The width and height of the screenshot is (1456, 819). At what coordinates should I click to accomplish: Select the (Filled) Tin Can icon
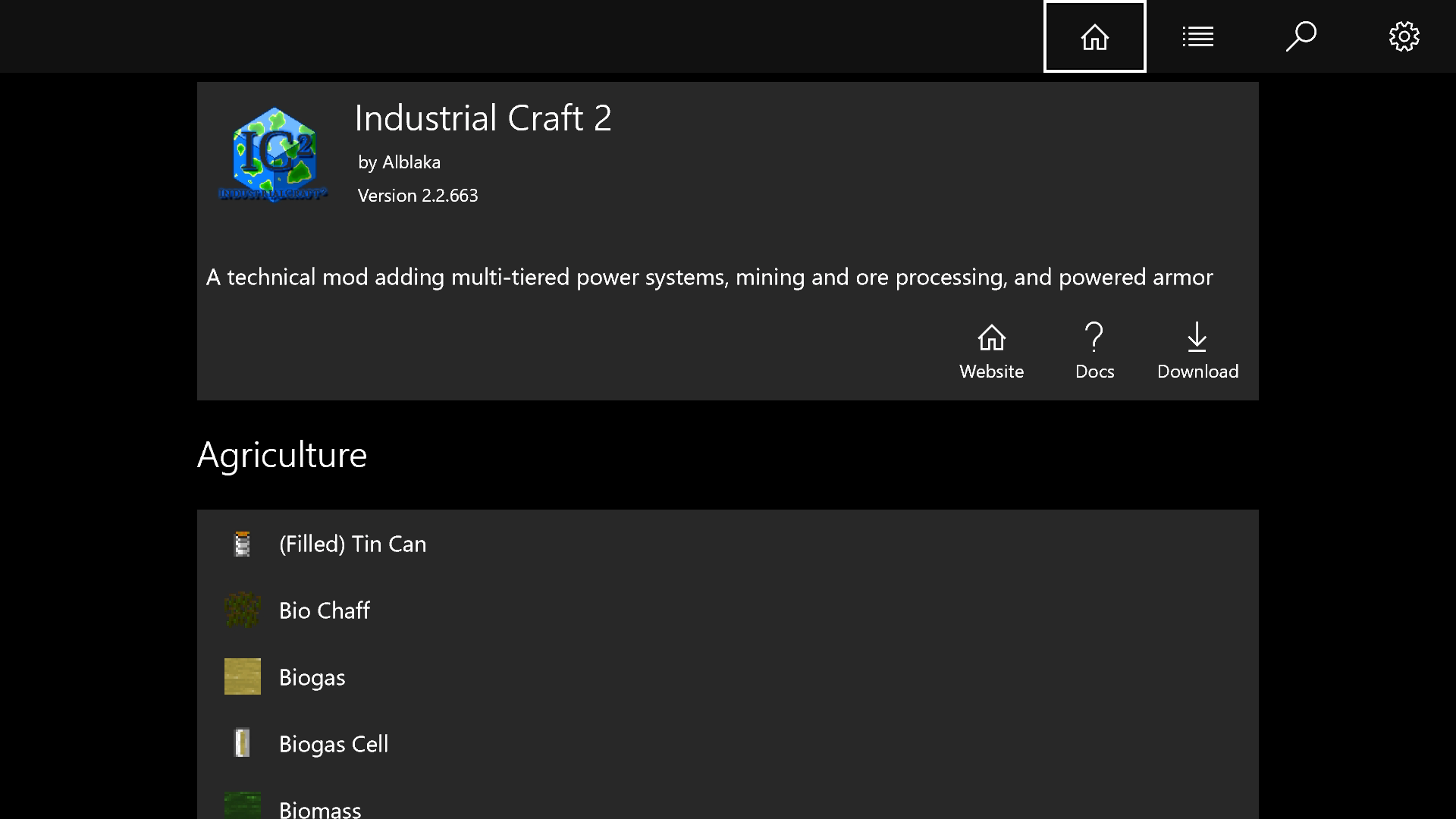pyautogui.click(x=243, y=544)
